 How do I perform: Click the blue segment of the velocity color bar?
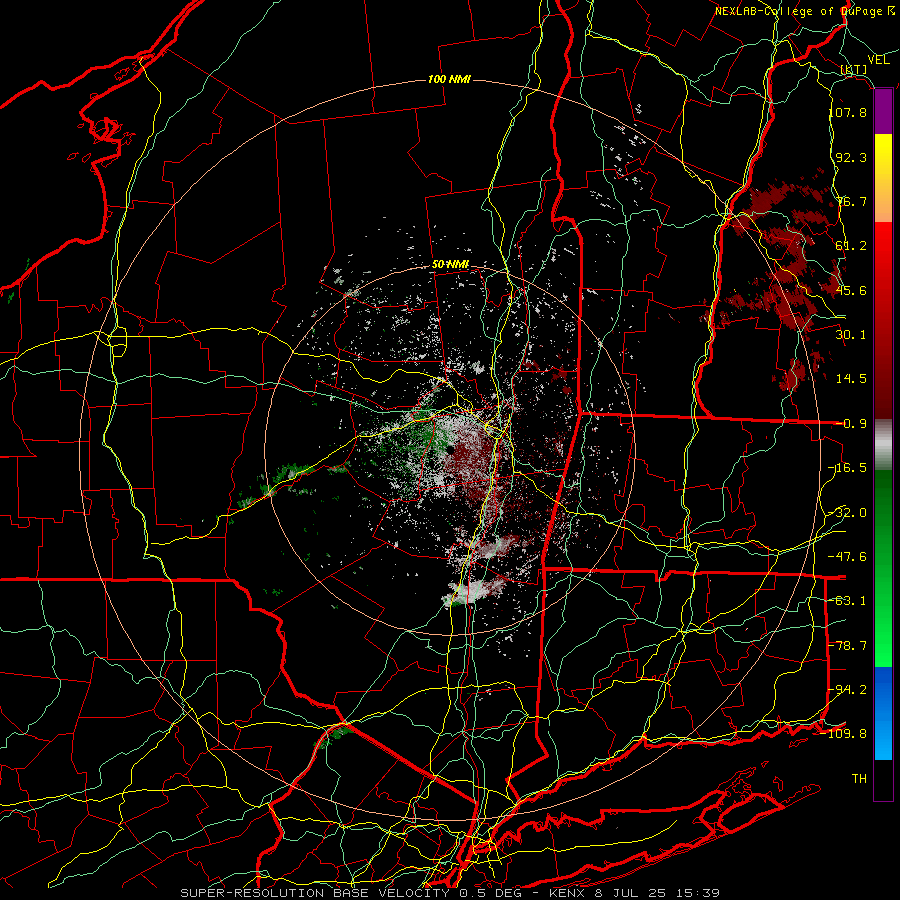coord(883,713)
